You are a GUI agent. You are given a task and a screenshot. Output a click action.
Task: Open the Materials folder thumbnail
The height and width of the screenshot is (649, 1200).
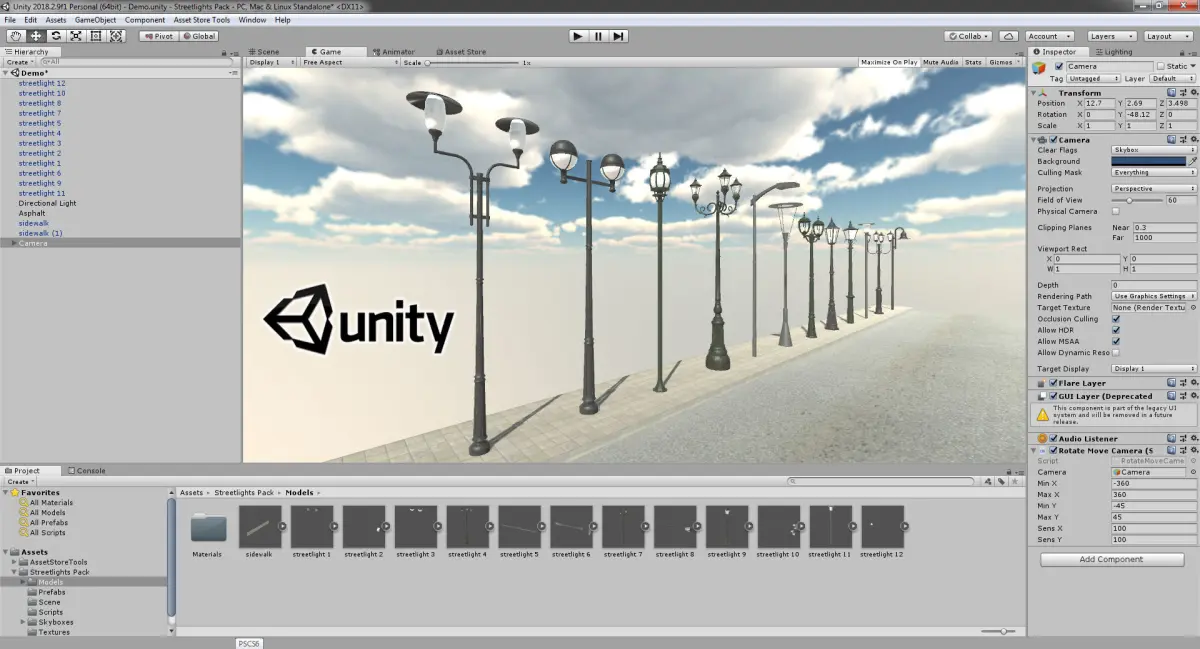[x=208, y=527]
